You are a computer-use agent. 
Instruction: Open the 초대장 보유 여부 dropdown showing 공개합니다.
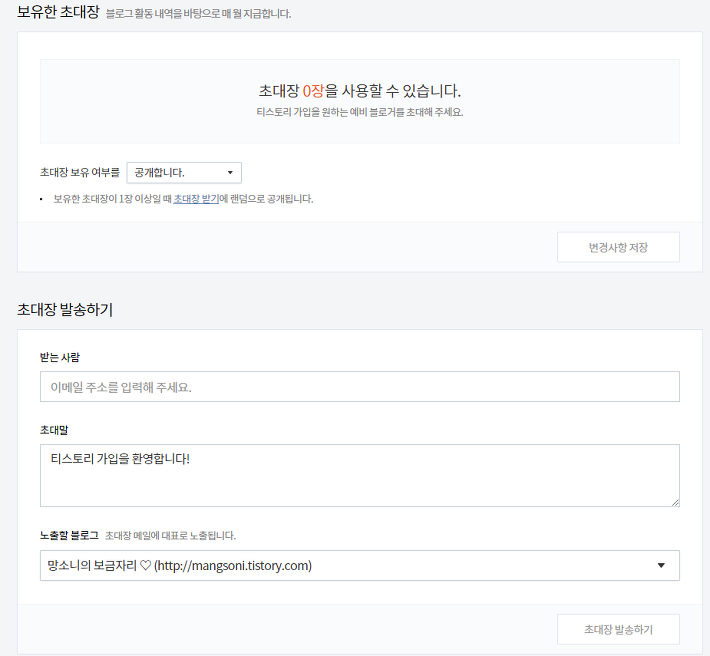[x=184, y=172]
